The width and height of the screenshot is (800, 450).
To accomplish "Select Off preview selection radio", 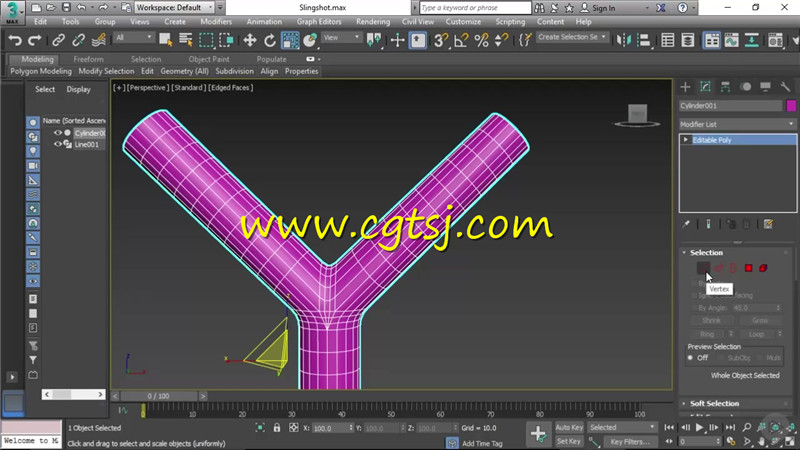I will (690, 358).
